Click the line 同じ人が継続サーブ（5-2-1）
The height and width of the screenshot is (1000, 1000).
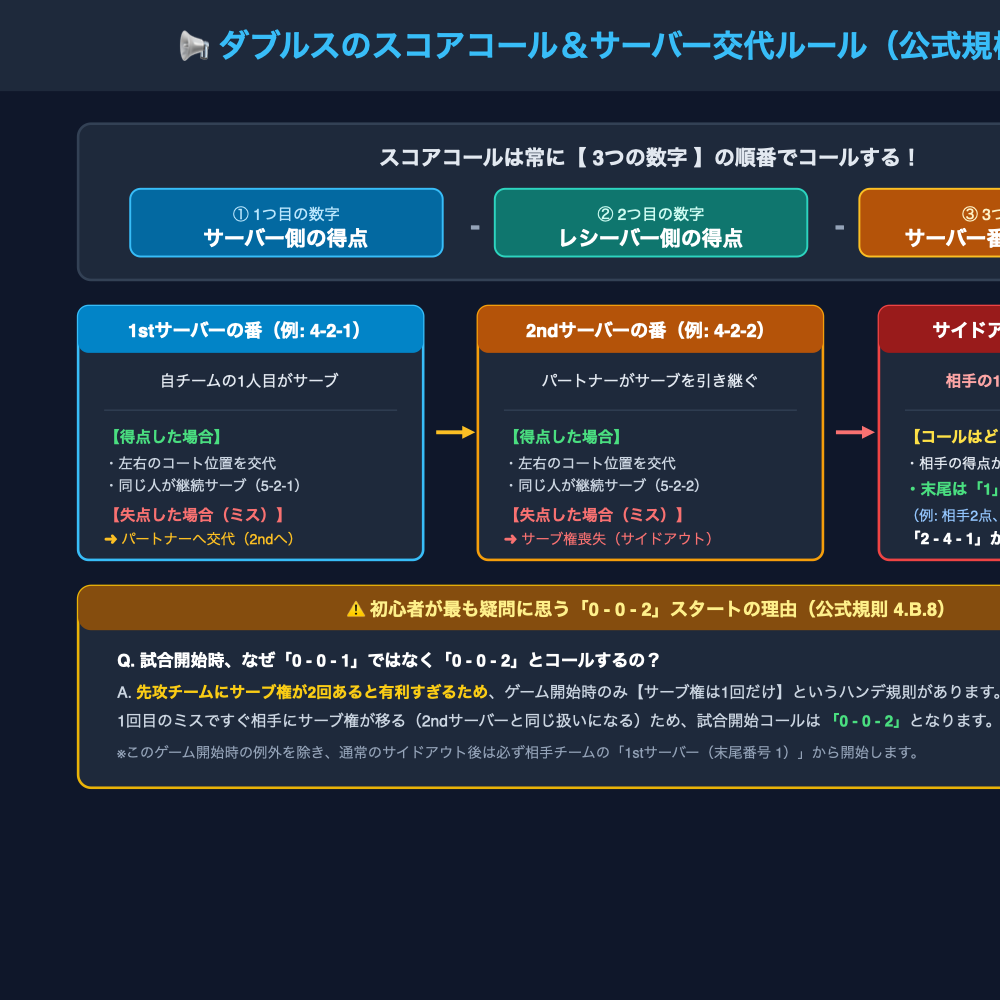click(206, 485)
